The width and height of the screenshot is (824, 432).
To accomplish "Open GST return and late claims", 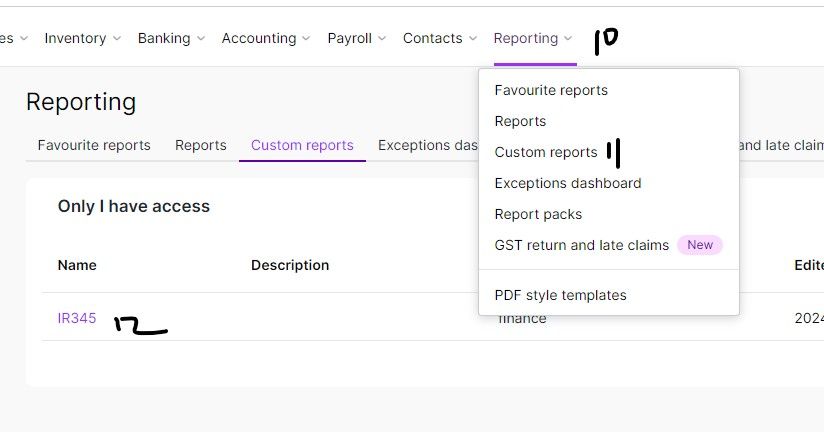I will [581, 245].
